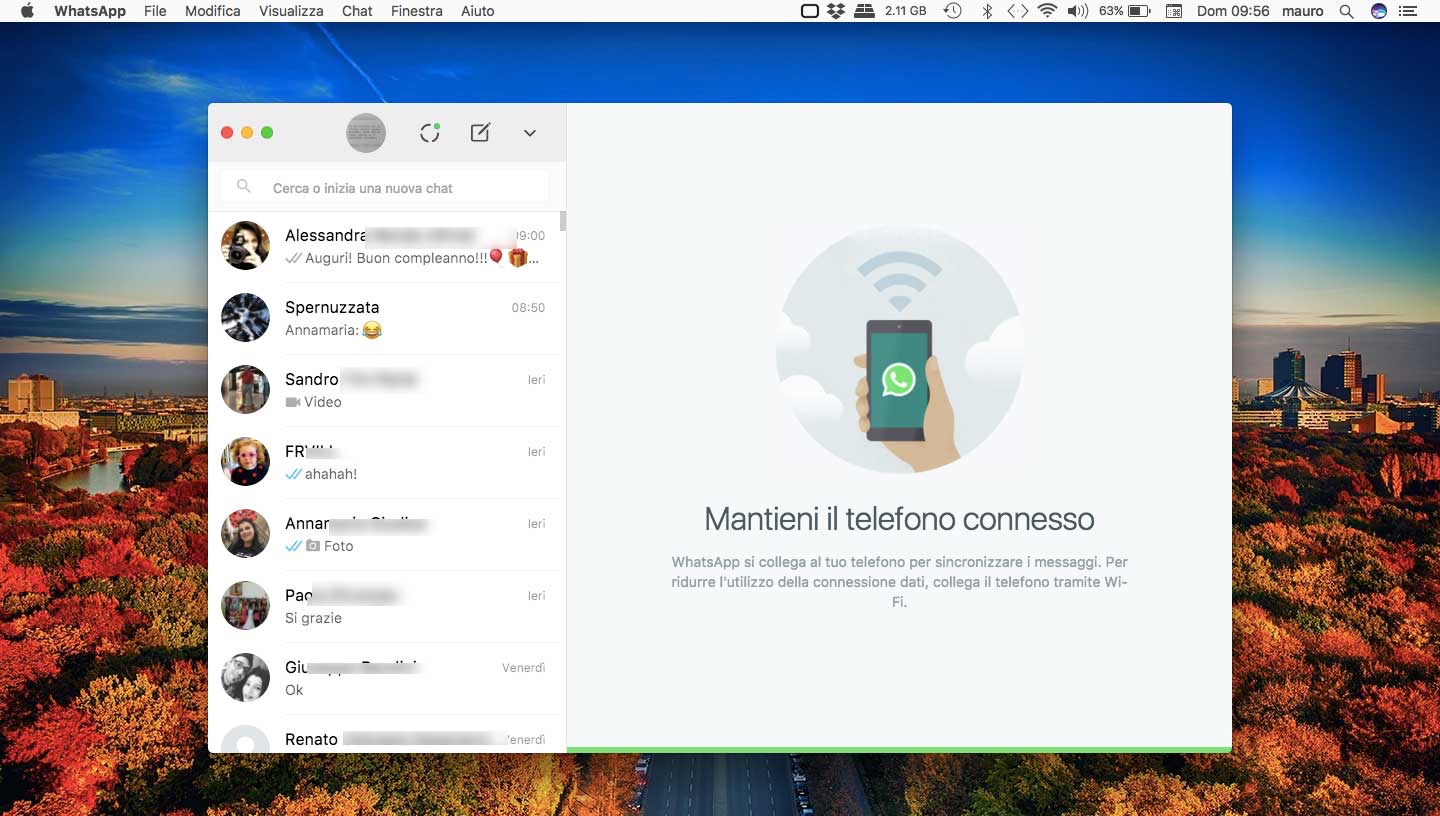Open the Visualizza menu
The image size is (1440, 816).
click(291, 11)
